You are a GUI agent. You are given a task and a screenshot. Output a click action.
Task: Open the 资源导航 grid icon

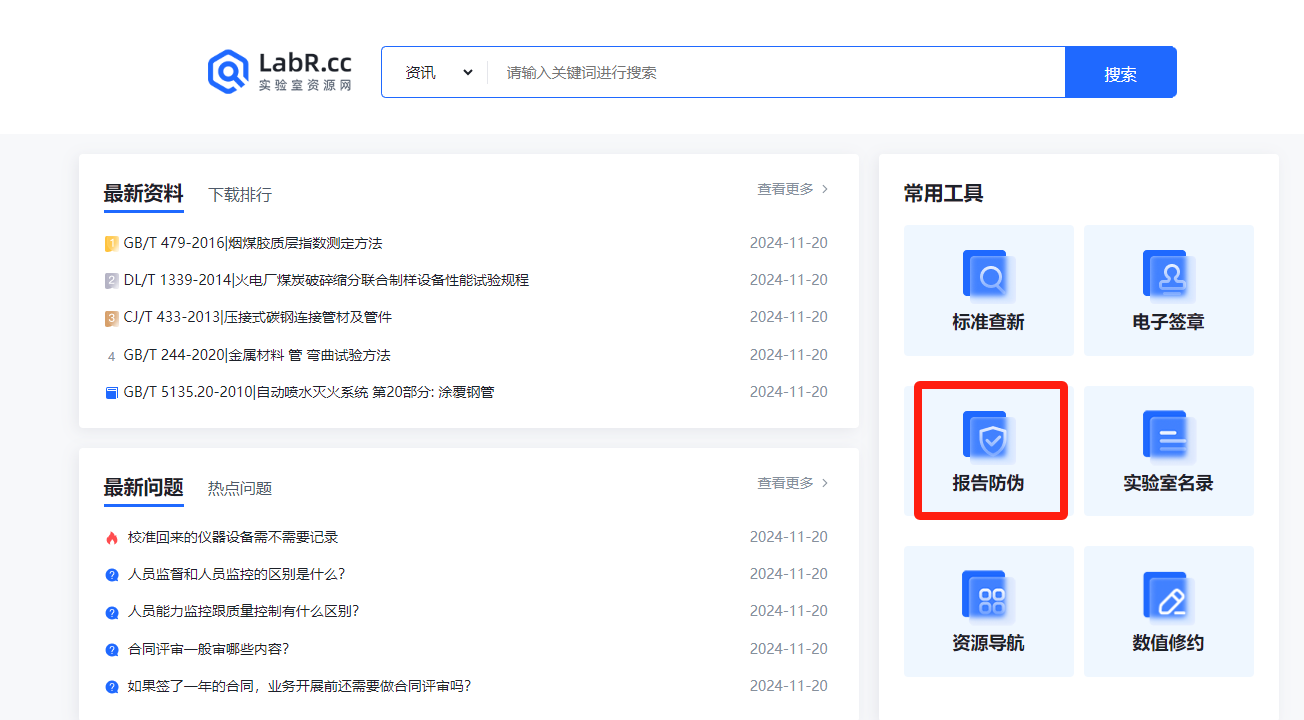989,597
